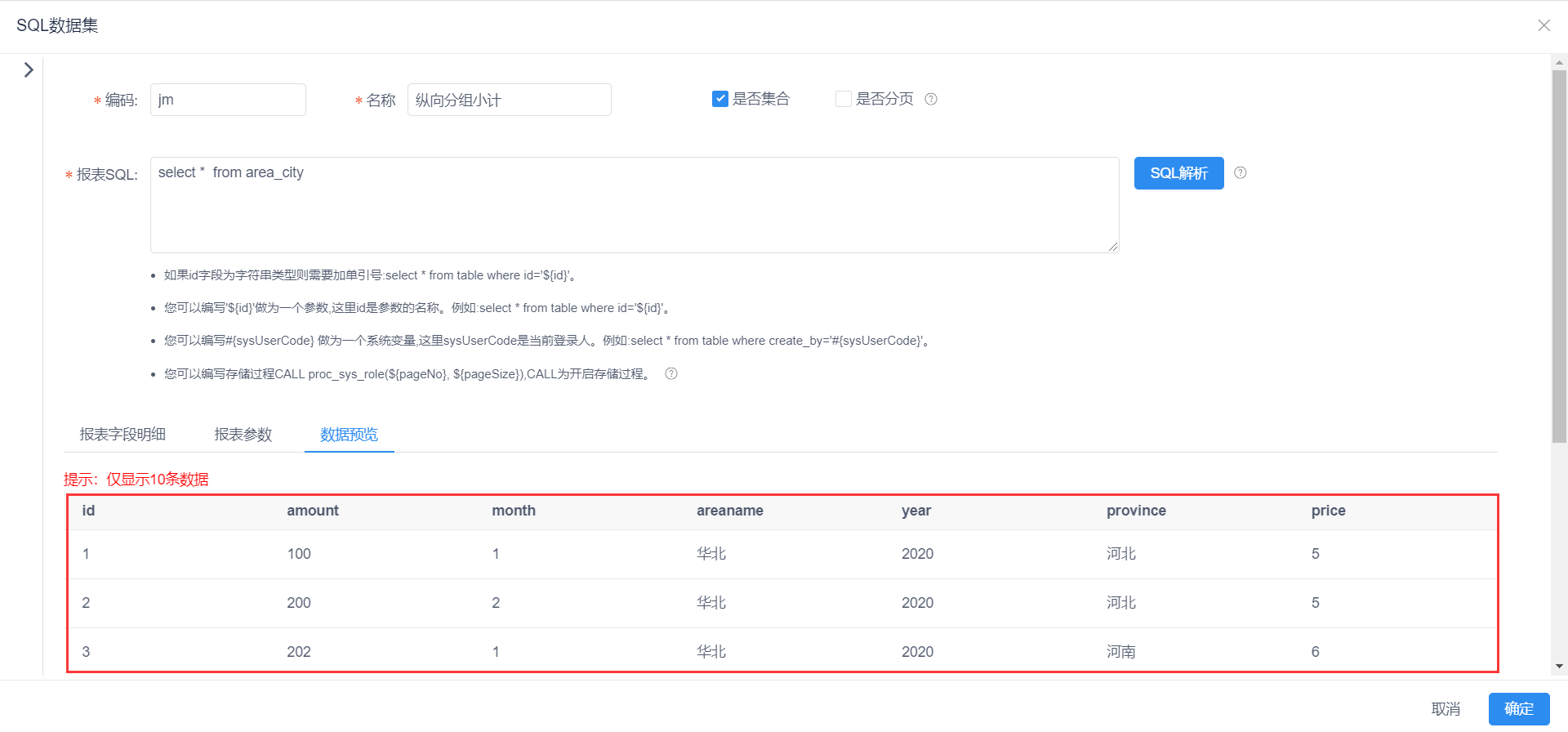
Task: Click the scrollbar up arrow
Action: point(1559,62)
